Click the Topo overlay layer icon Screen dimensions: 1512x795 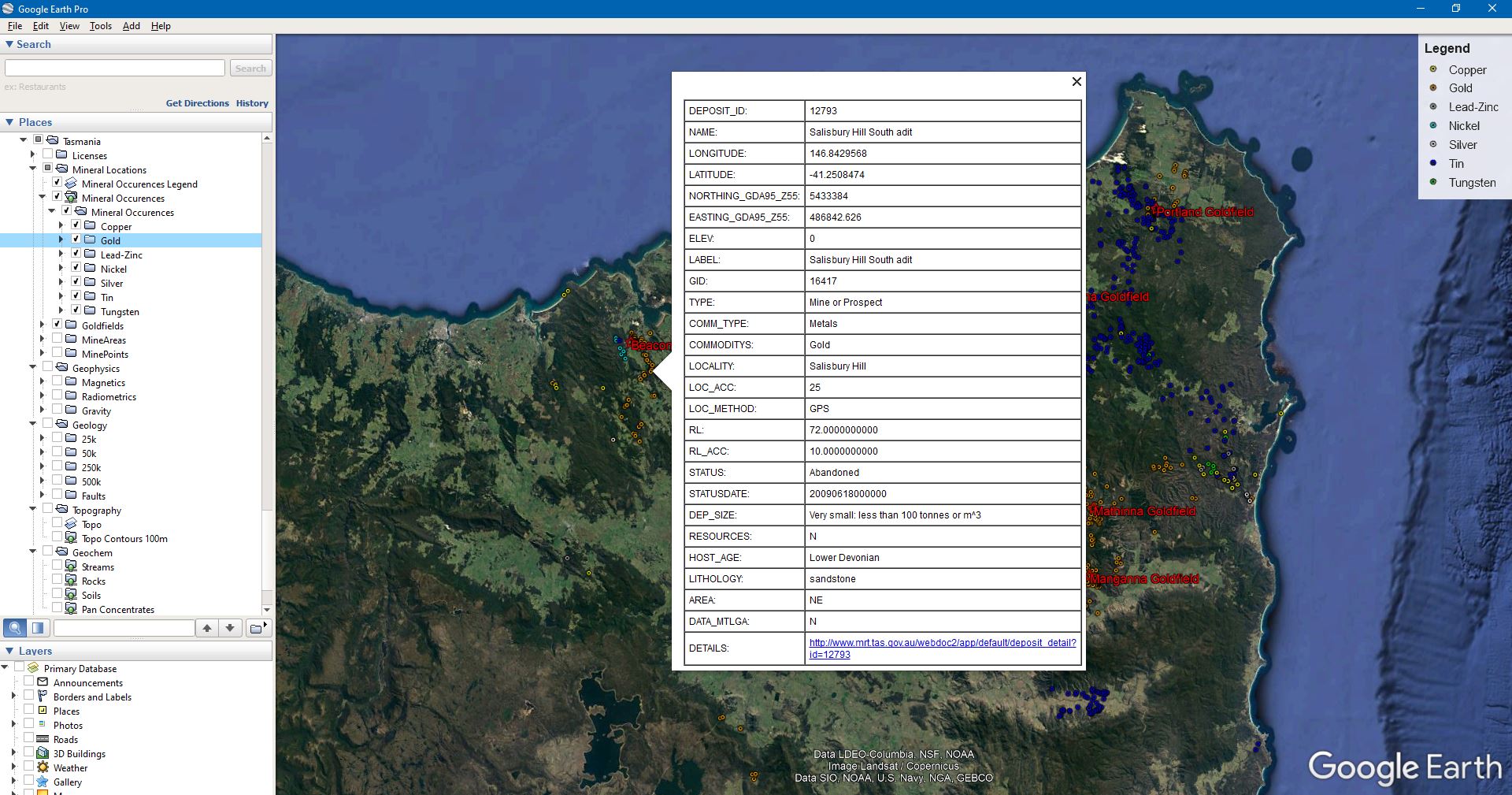click(71, 524)
